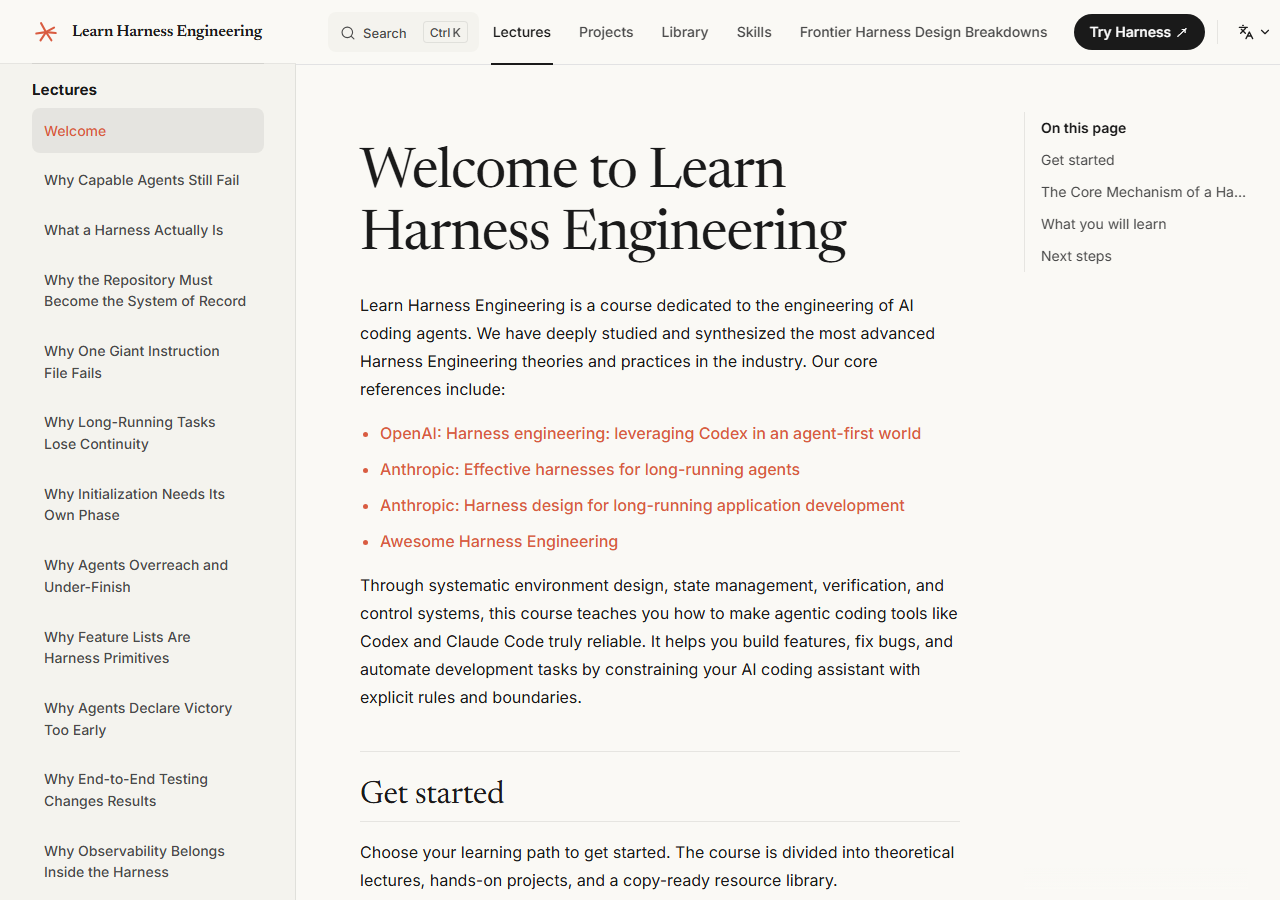Open Why Long-Running Tasks Lose Continuity
The width and height of the screenshot is (1280, 900).
click(x=148, y=433)
